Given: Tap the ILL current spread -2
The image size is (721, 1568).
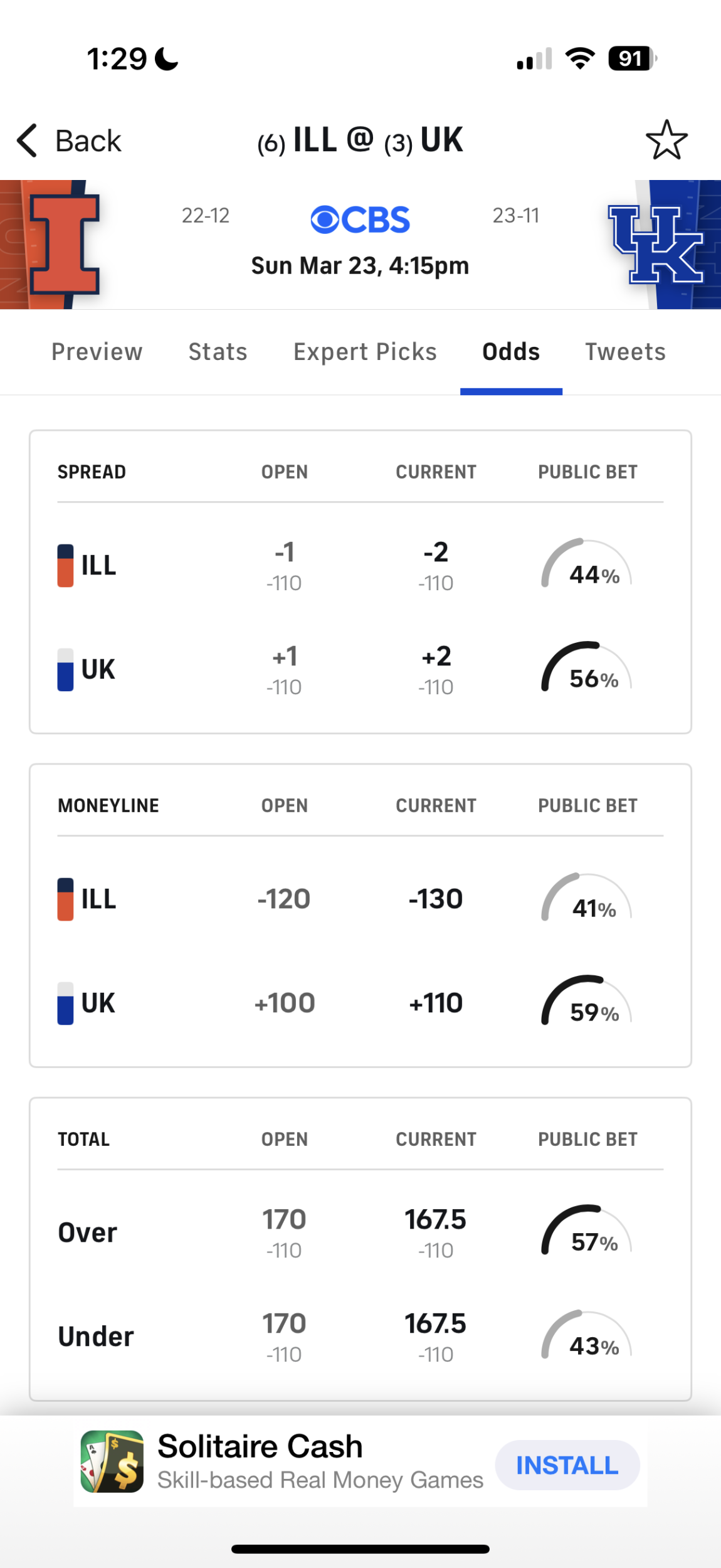Looking at the screenshot, I should [436, 553].
